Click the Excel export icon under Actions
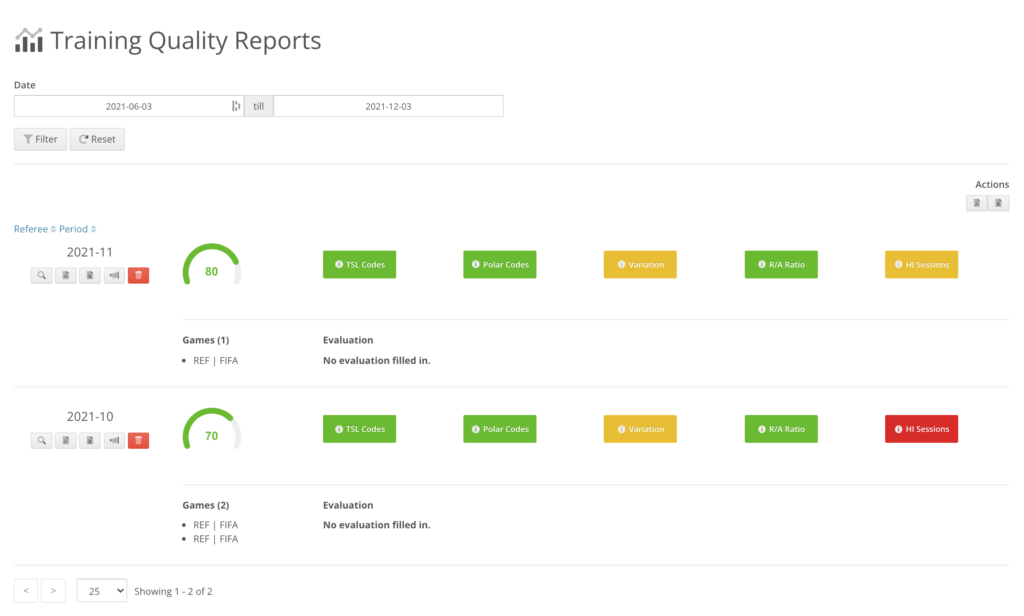The height and width of the screenshot is (616, 1024). [999, 203]
